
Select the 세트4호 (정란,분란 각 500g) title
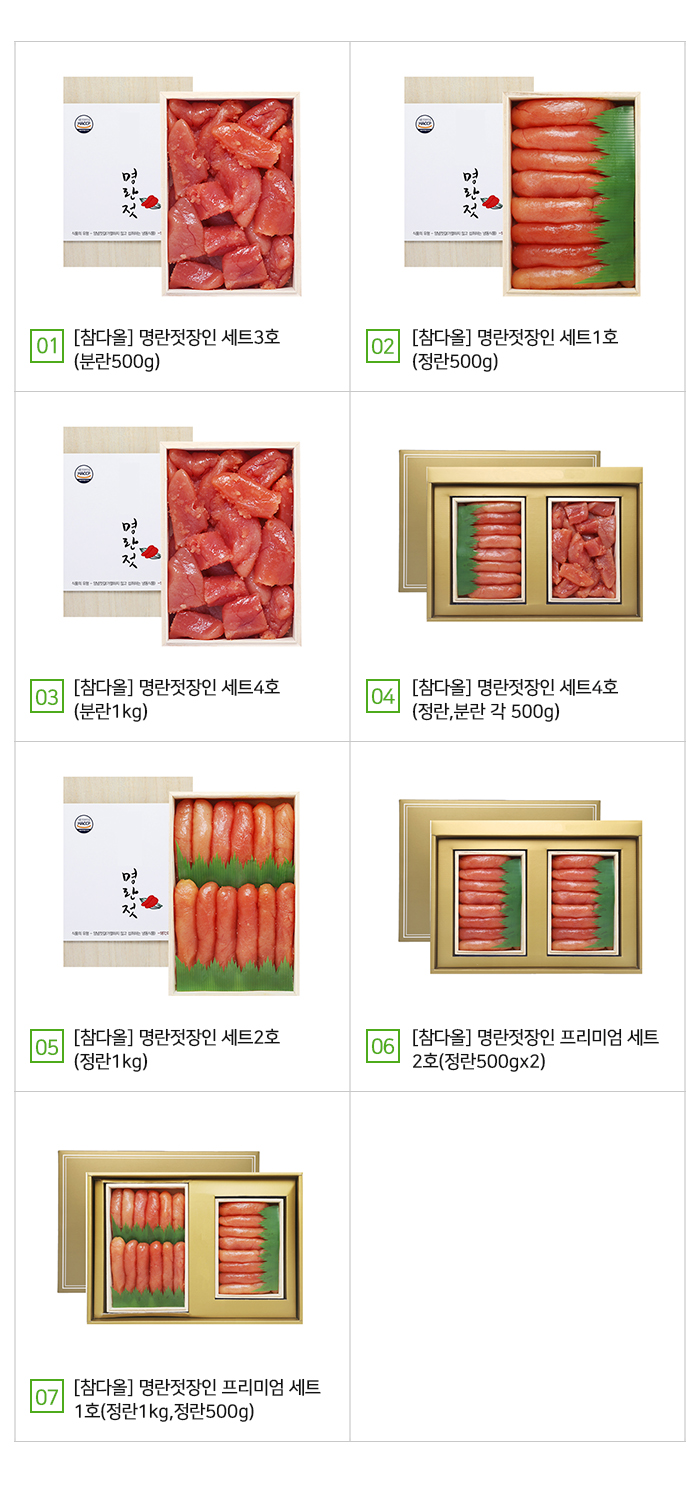tap(515, 698)
